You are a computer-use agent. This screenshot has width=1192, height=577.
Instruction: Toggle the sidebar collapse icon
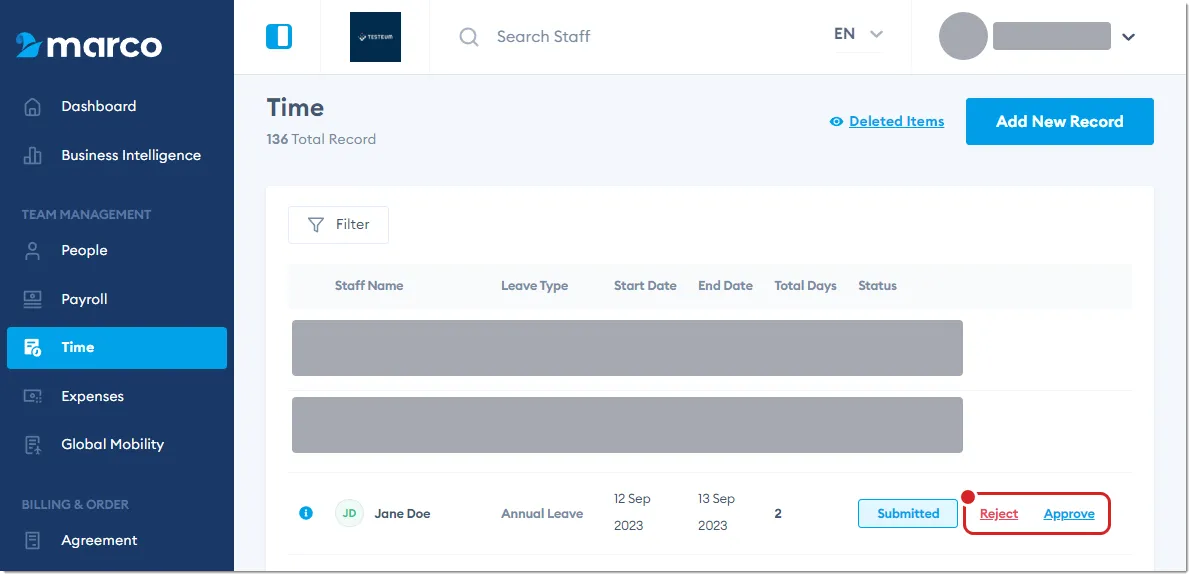[x=278, y=36]
